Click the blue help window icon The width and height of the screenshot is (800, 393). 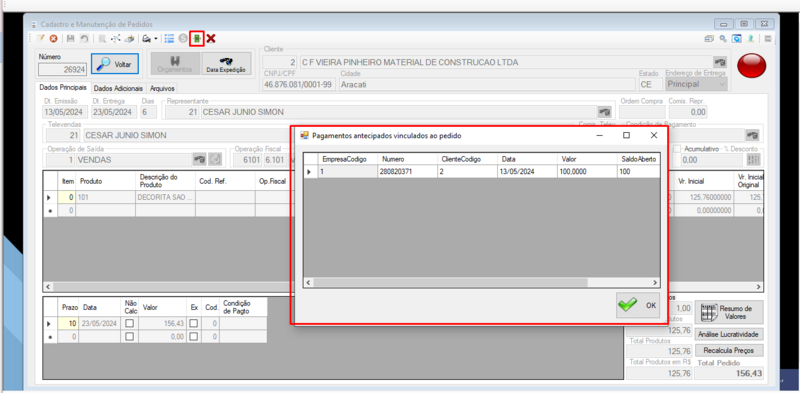click(736, 38)
